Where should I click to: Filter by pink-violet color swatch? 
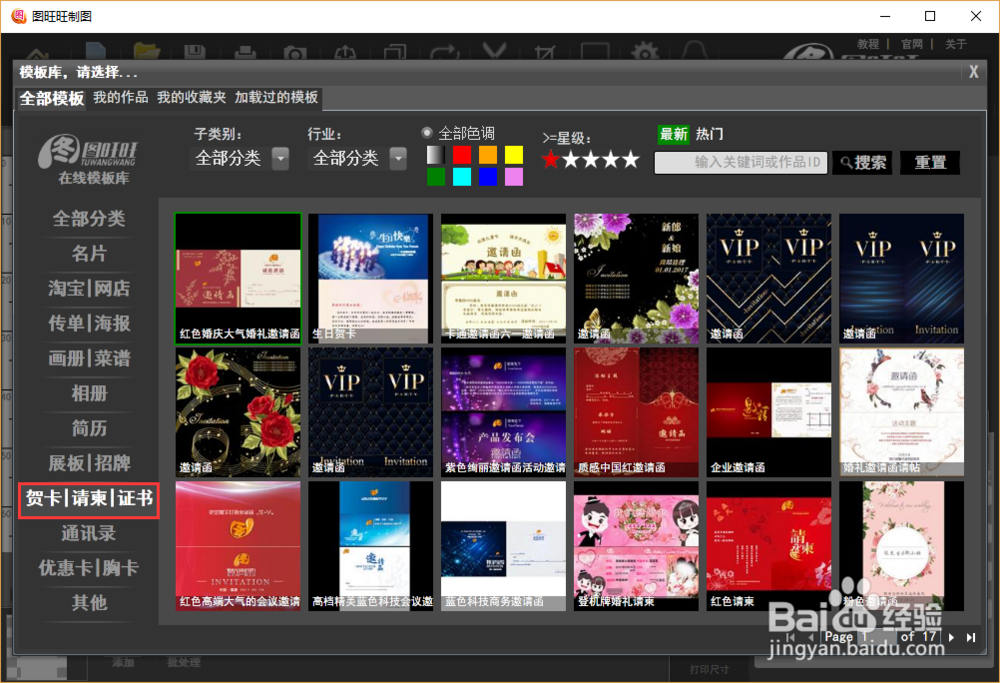coord(514,177)
